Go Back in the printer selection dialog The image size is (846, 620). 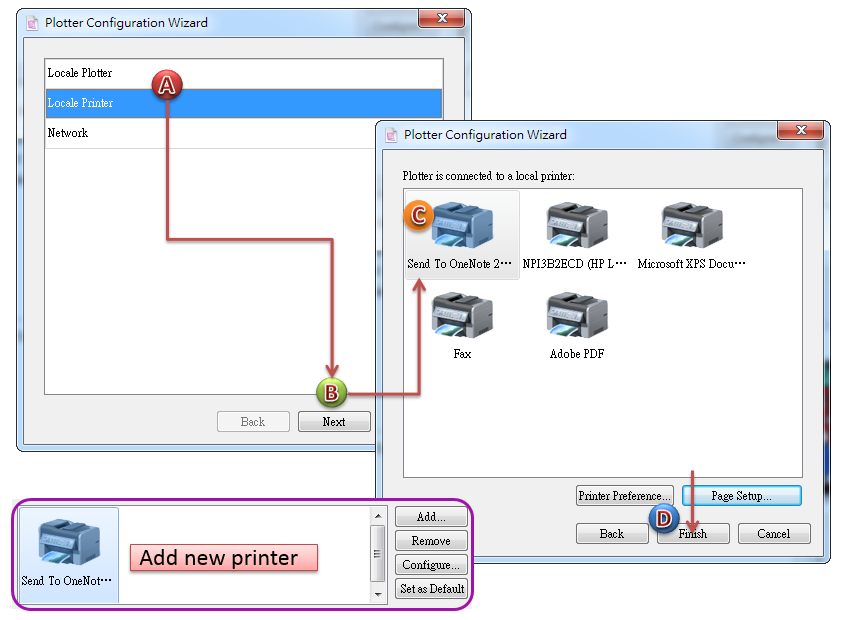(x=612, y=534)
